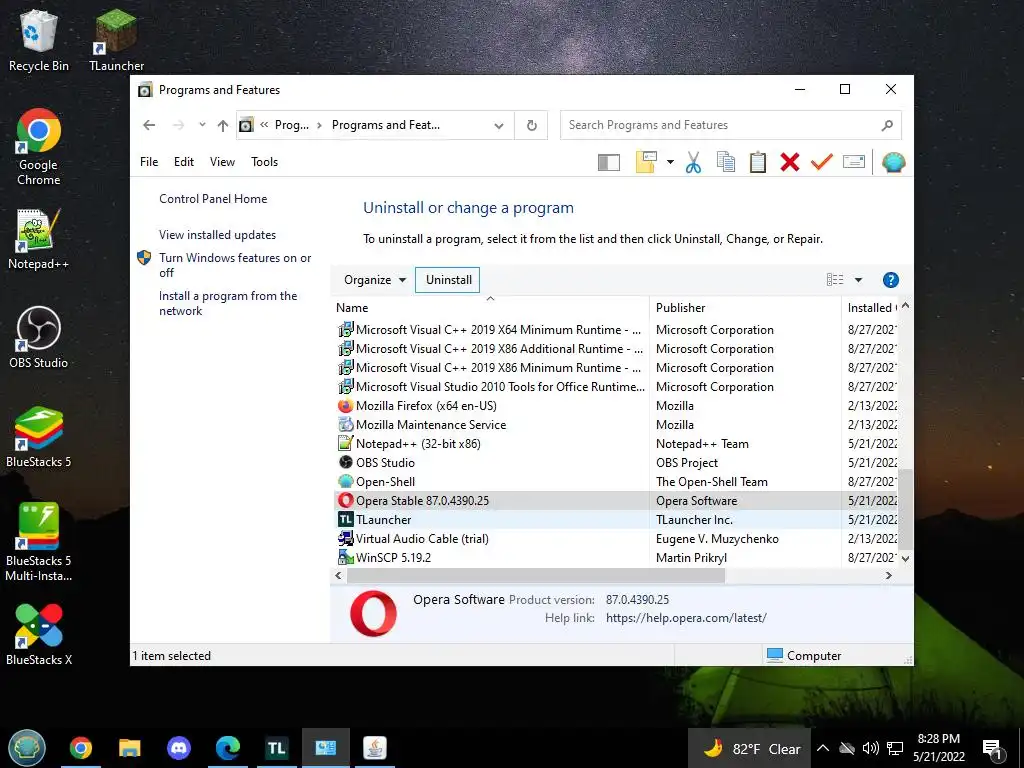Open Control Panel Home link

pyautogui.click(x=213, y=199)
